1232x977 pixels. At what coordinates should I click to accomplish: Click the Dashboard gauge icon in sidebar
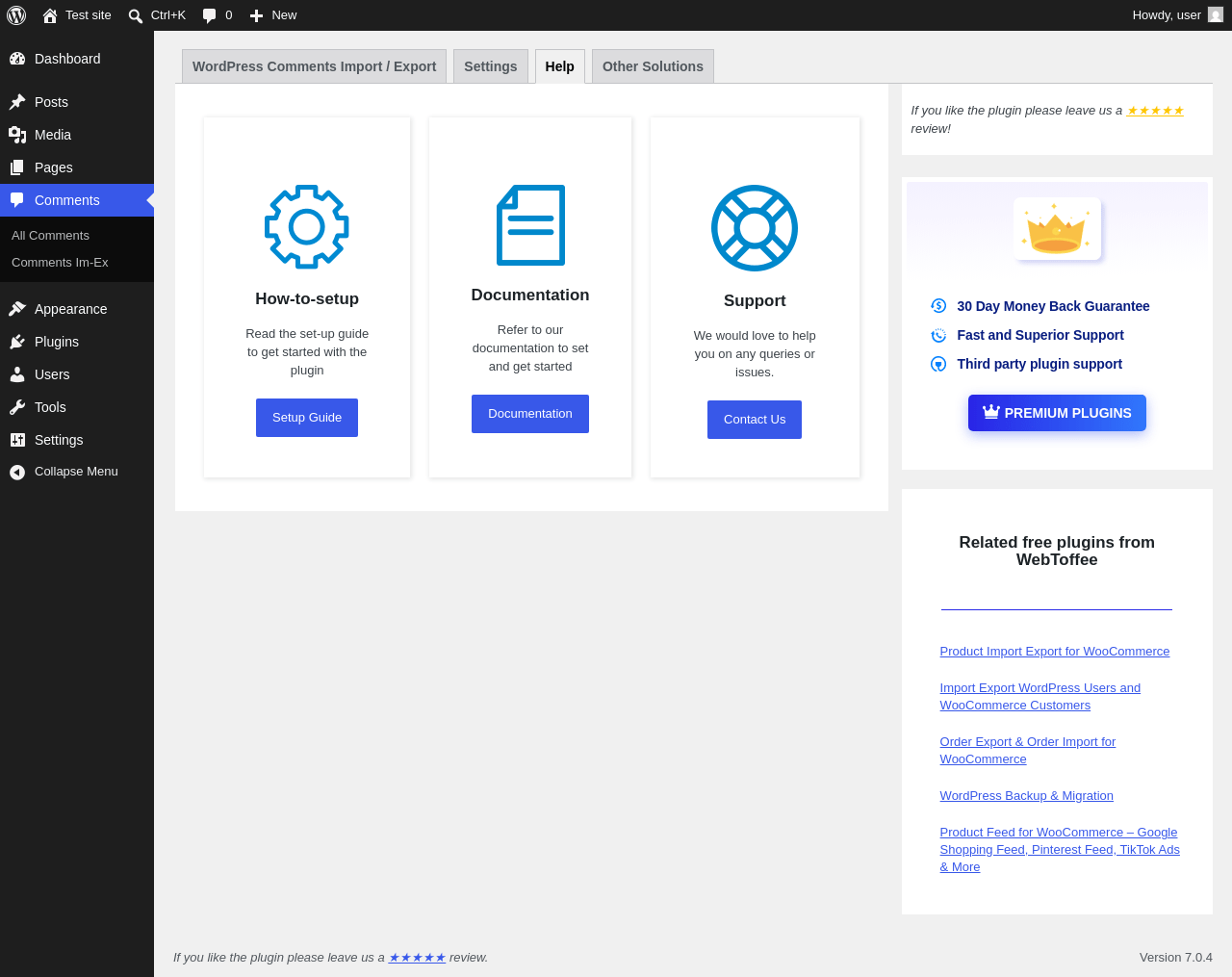click(x=17, y=59)
